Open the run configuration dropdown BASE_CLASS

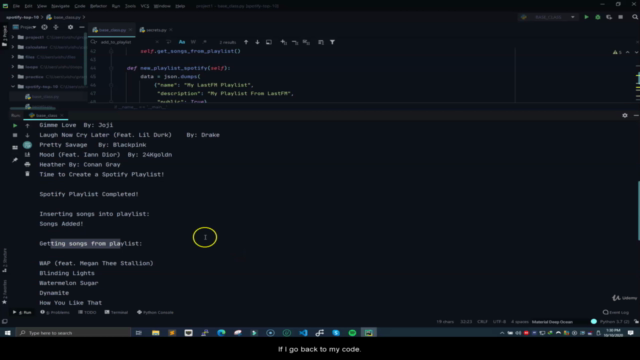click(x=548, y=17)
